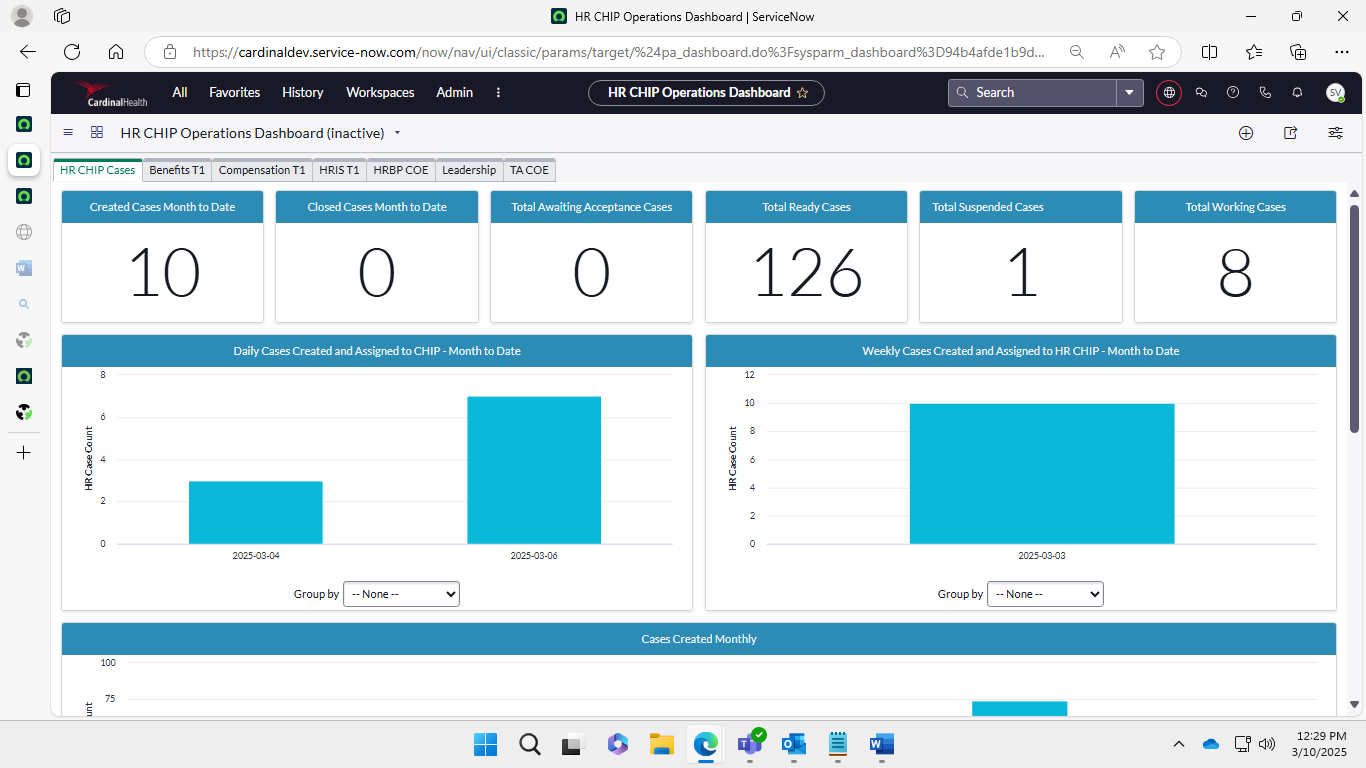This screenshot has width=1366, height=768.
Task: Click the phone icon in the ServiceNow header
Action: pyautogui.click(x=1265, y=92)
